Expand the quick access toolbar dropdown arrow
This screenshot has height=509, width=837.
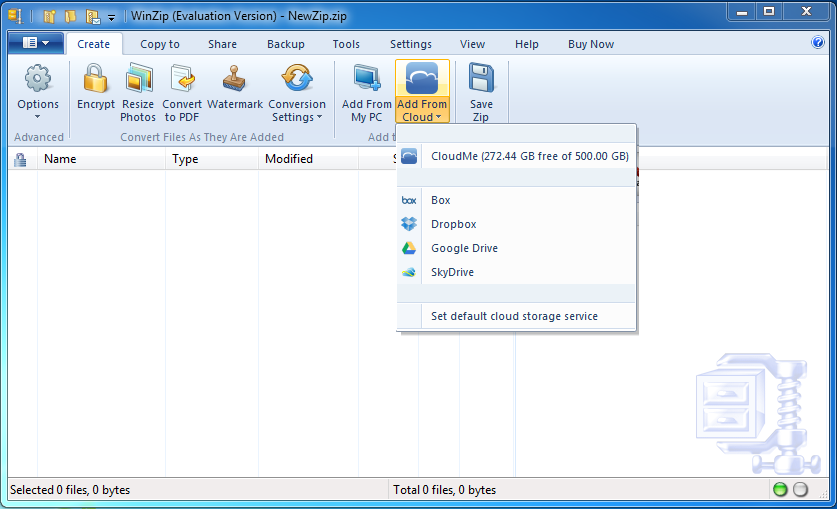point(112,18)
